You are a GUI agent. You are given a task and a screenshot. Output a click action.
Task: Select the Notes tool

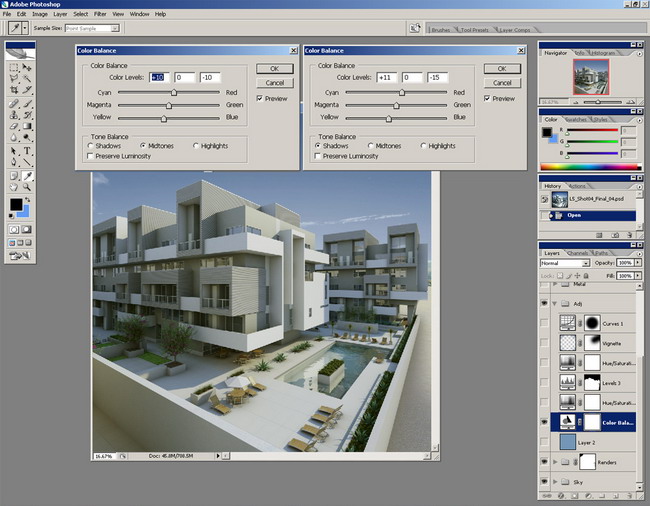[14, 176]
